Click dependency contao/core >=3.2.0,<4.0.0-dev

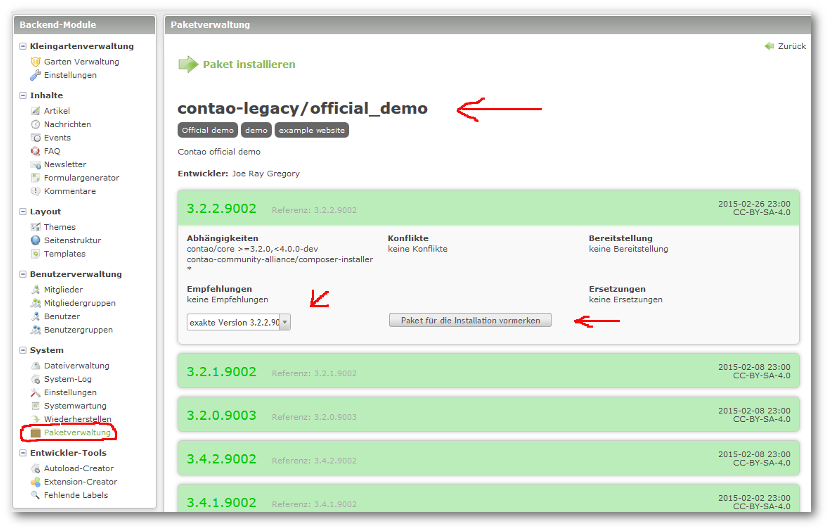(x=252, y=249)
